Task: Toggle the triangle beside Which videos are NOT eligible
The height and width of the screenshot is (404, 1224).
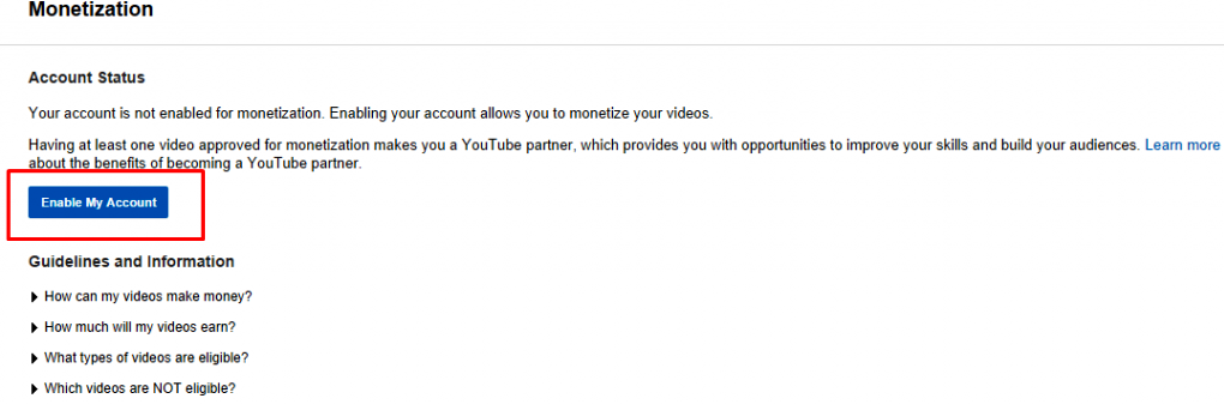Action: pyautogui.click(x=35, y=388)
